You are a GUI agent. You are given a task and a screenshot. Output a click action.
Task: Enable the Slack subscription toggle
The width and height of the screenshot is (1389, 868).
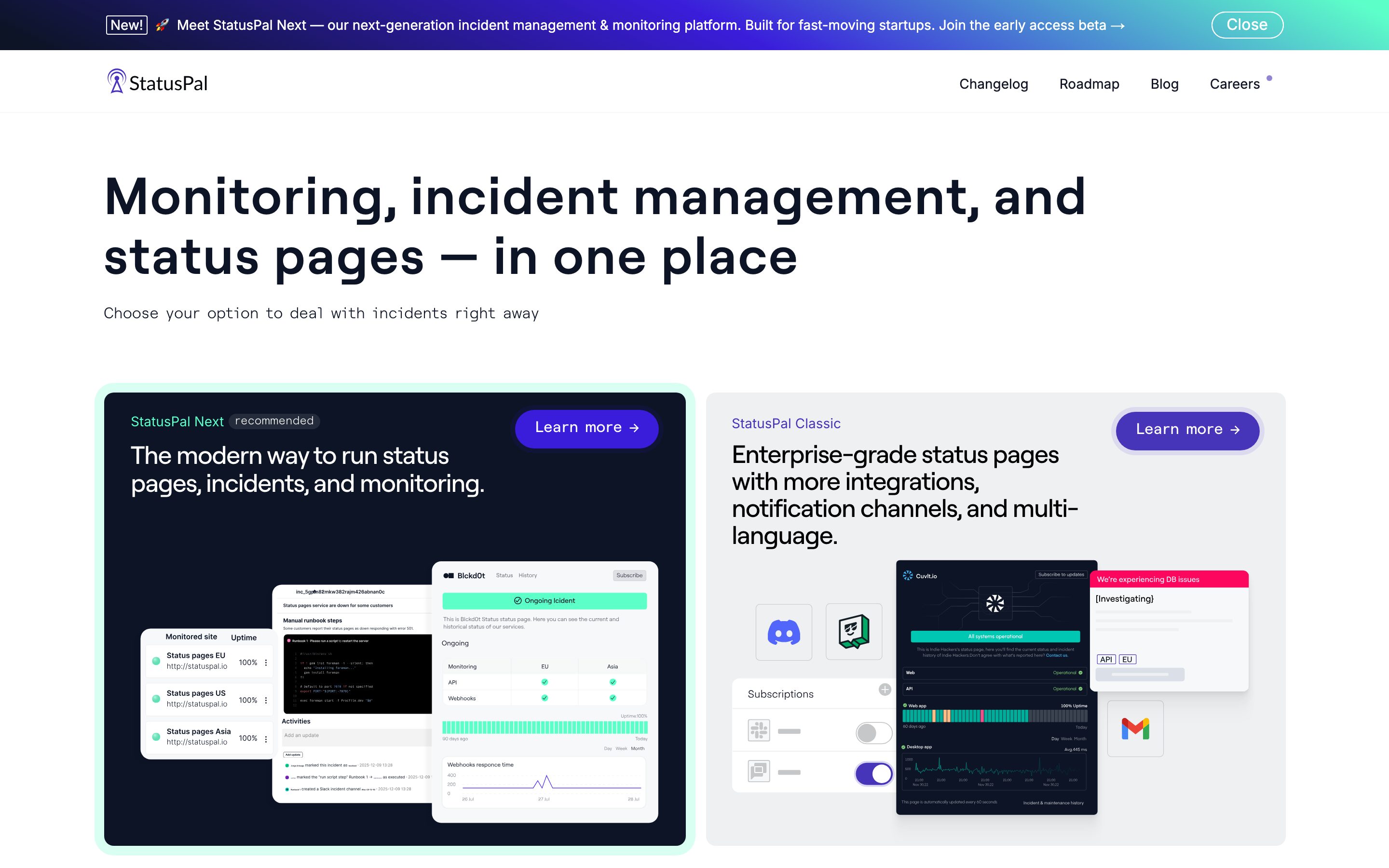click(x=873, y=732)
